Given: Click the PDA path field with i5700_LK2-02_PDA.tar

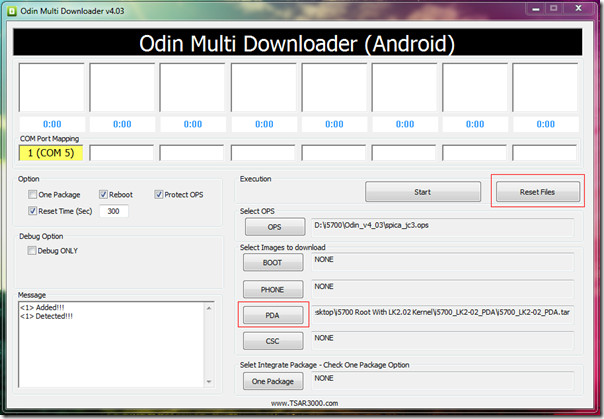Looking at the screenshot, I should [443, 315].
